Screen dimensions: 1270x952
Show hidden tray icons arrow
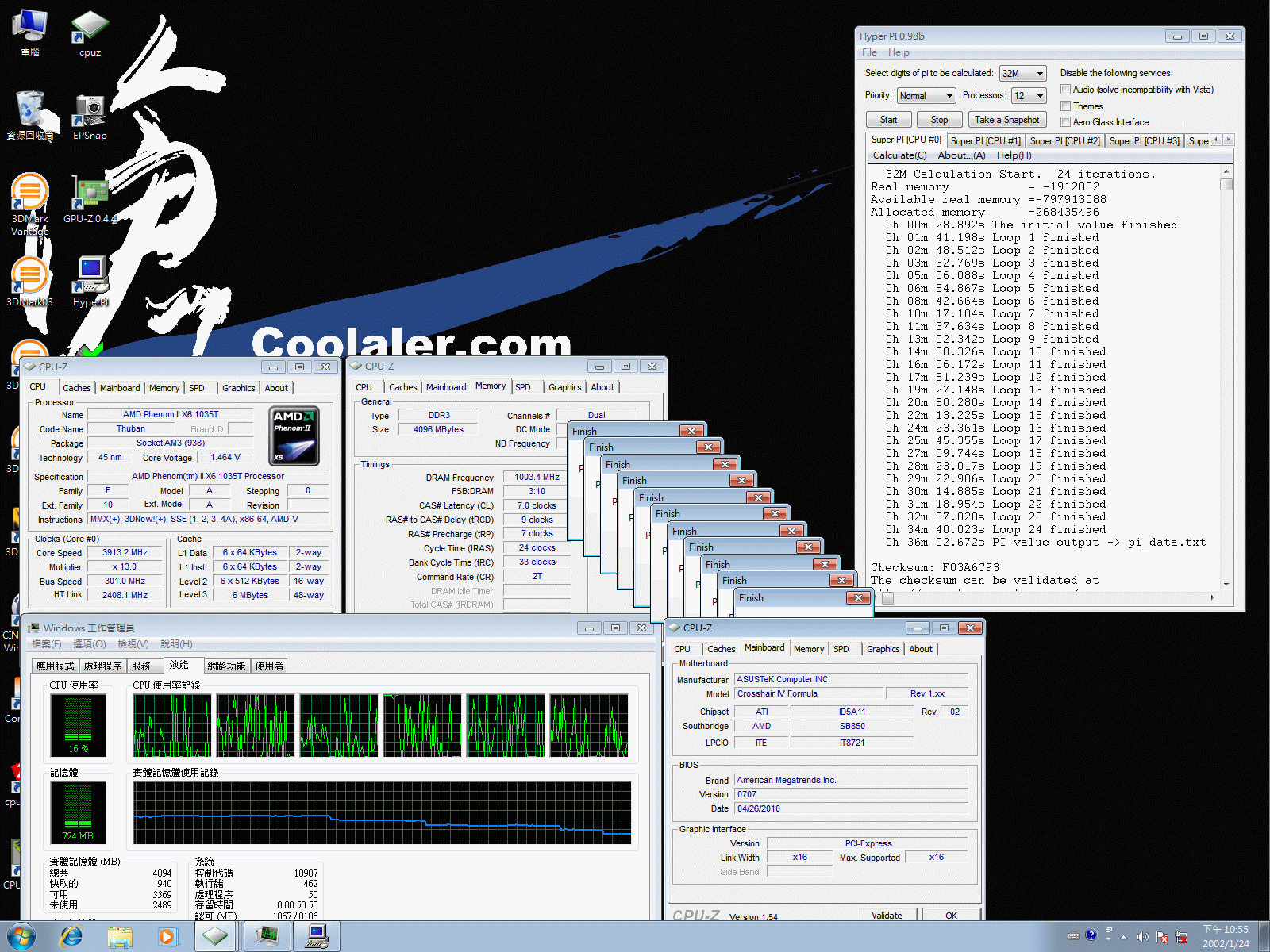click(1123, 937)
